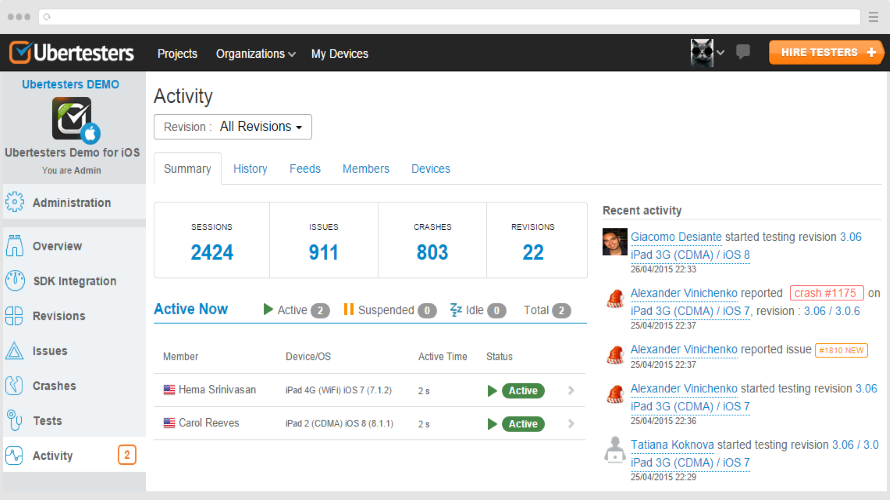This screenshot has width=890, height=500.
Task: Open the chat messages icon
Action: pyautogui.click(x=742, y=52)
